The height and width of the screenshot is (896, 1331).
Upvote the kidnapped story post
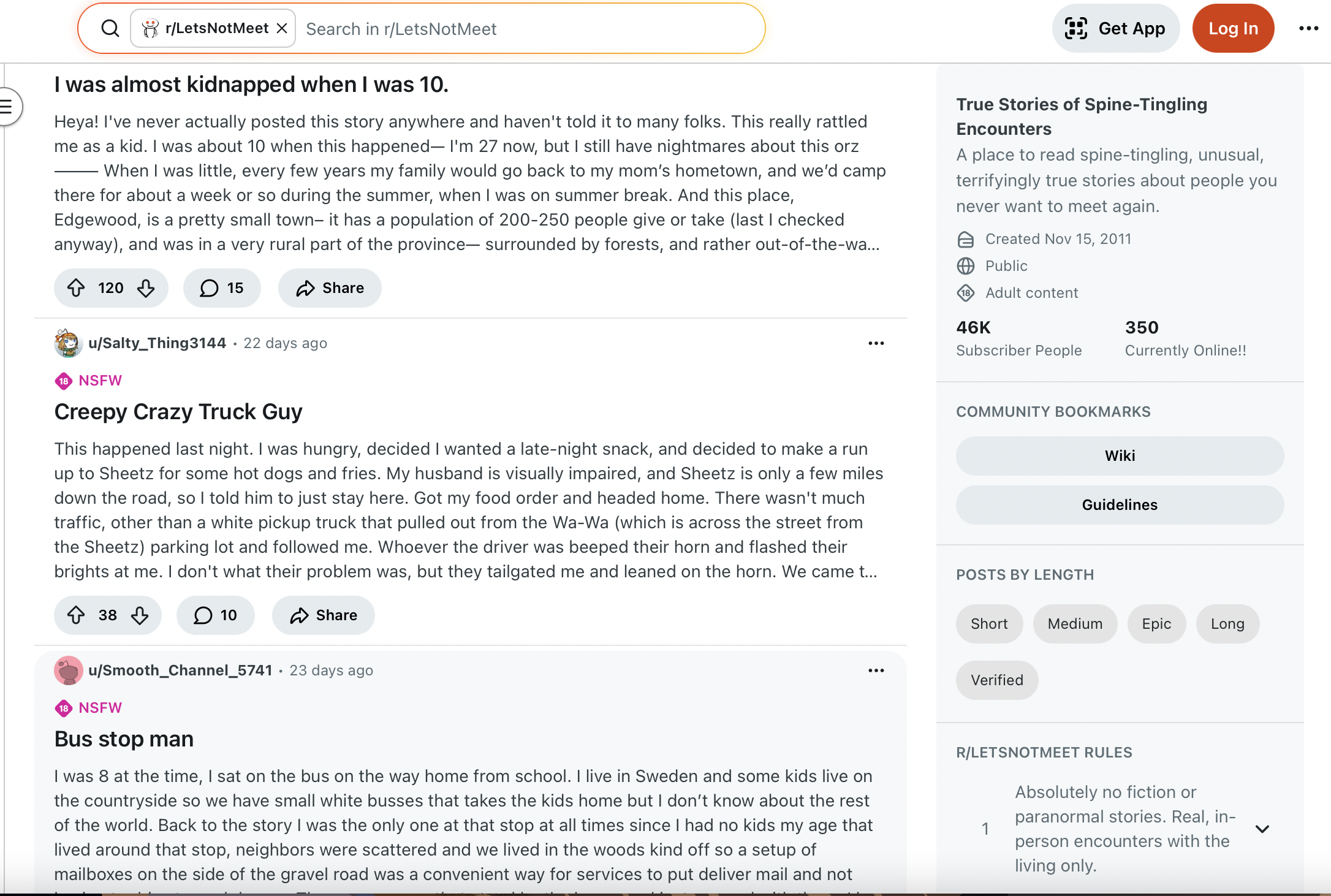coord(76,288)
